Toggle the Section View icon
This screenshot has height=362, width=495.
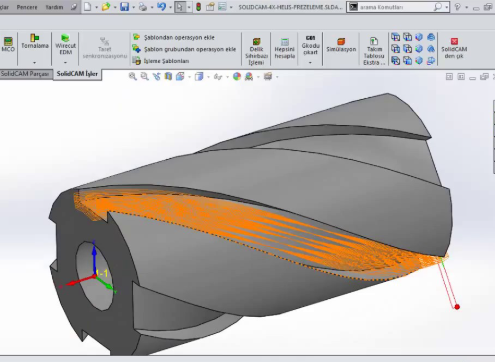pos(168,76)
